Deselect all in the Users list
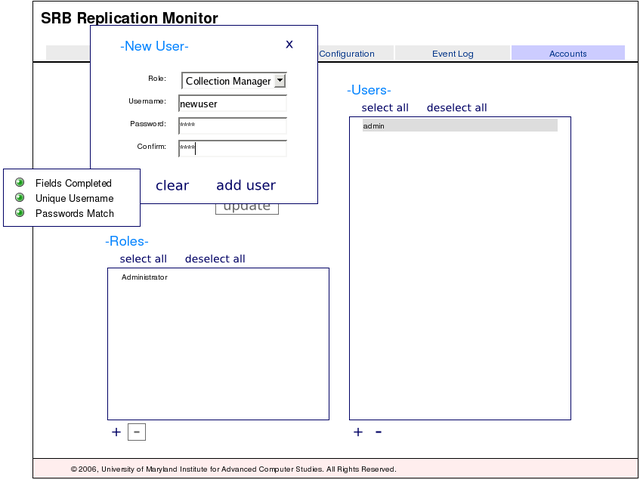This screenshot has height=480, width=640. pos(456,108)
